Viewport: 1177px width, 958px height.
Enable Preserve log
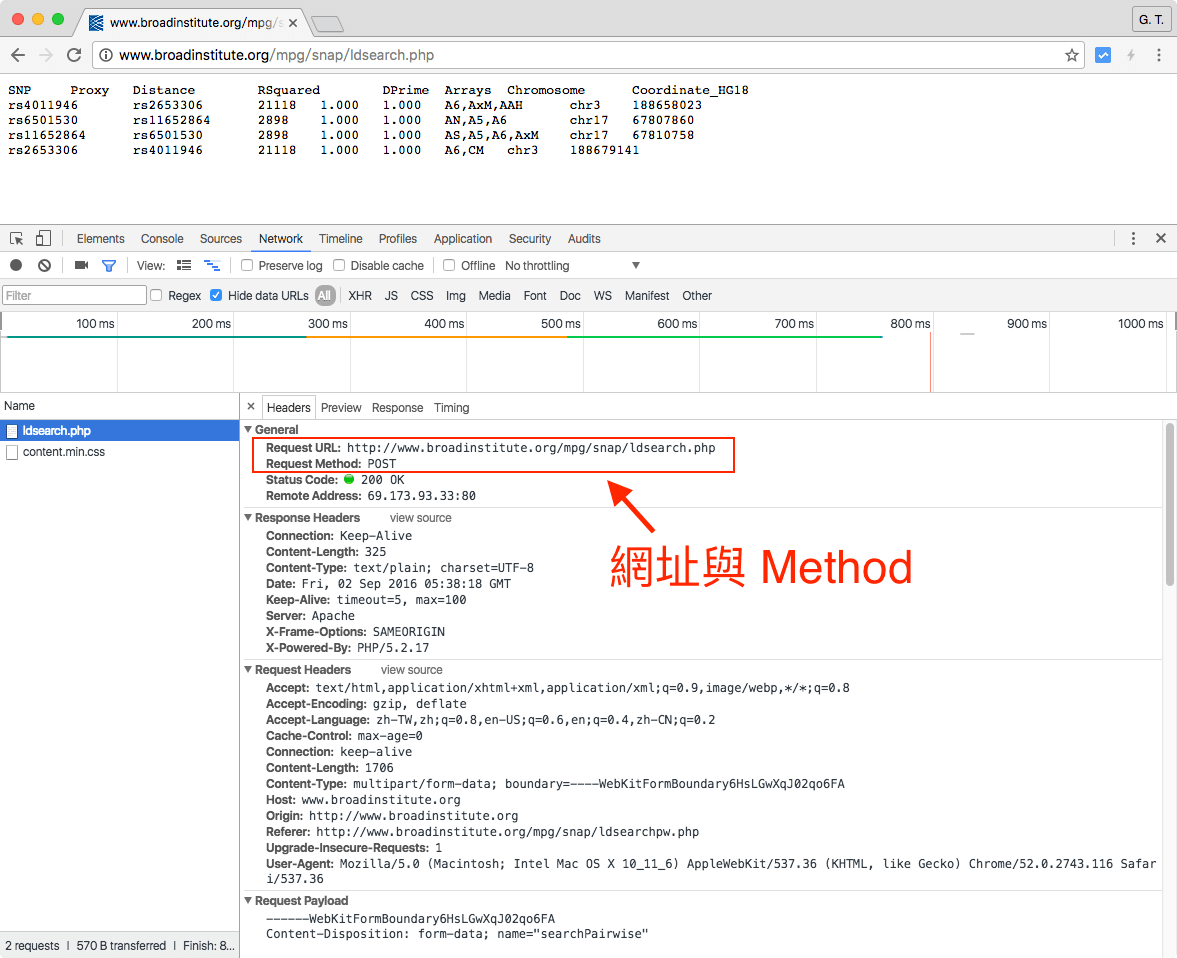(246, 265)
